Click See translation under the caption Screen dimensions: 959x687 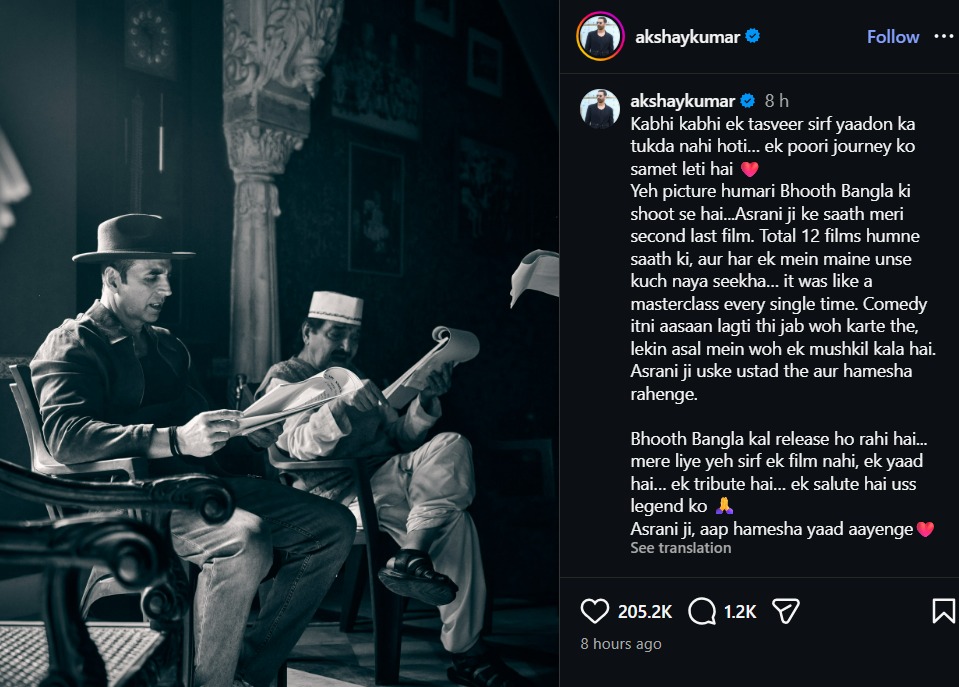click(681, 548)
